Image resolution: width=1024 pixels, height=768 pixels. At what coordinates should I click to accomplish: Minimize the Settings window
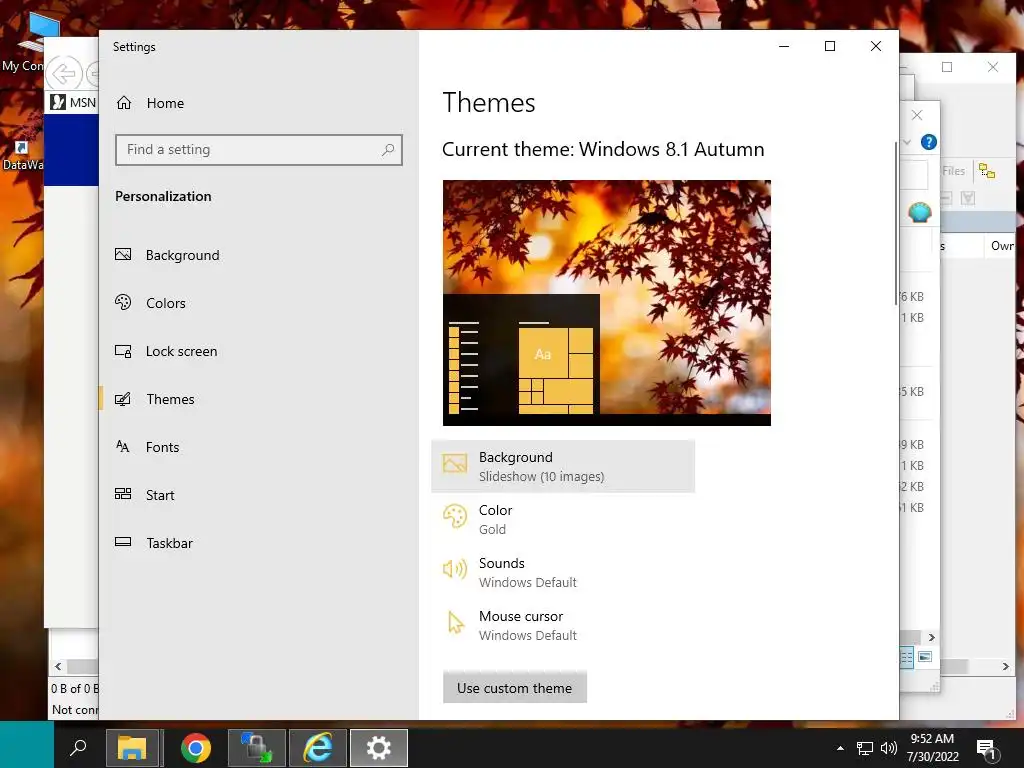coord(784,46)
